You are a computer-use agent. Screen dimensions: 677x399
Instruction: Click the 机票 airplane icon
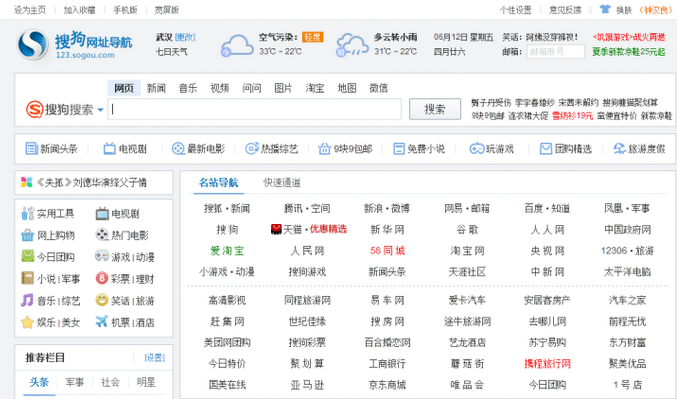point(102,322)
